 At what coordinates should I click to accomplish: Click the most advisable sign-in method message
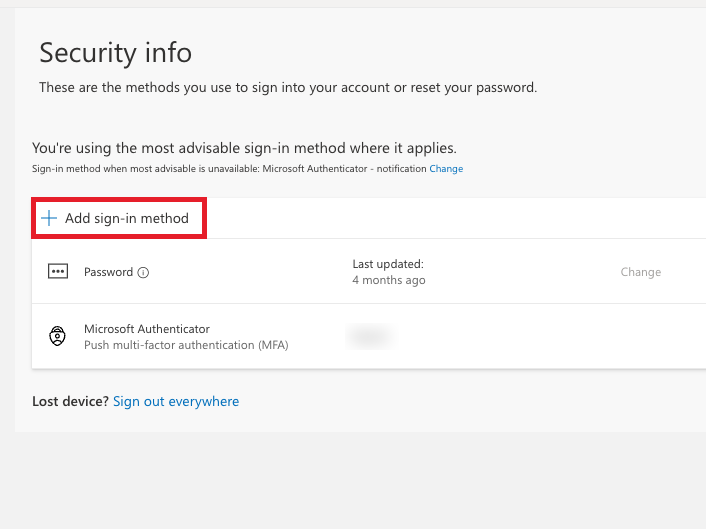pyautogui.click(x=244, y=148)
